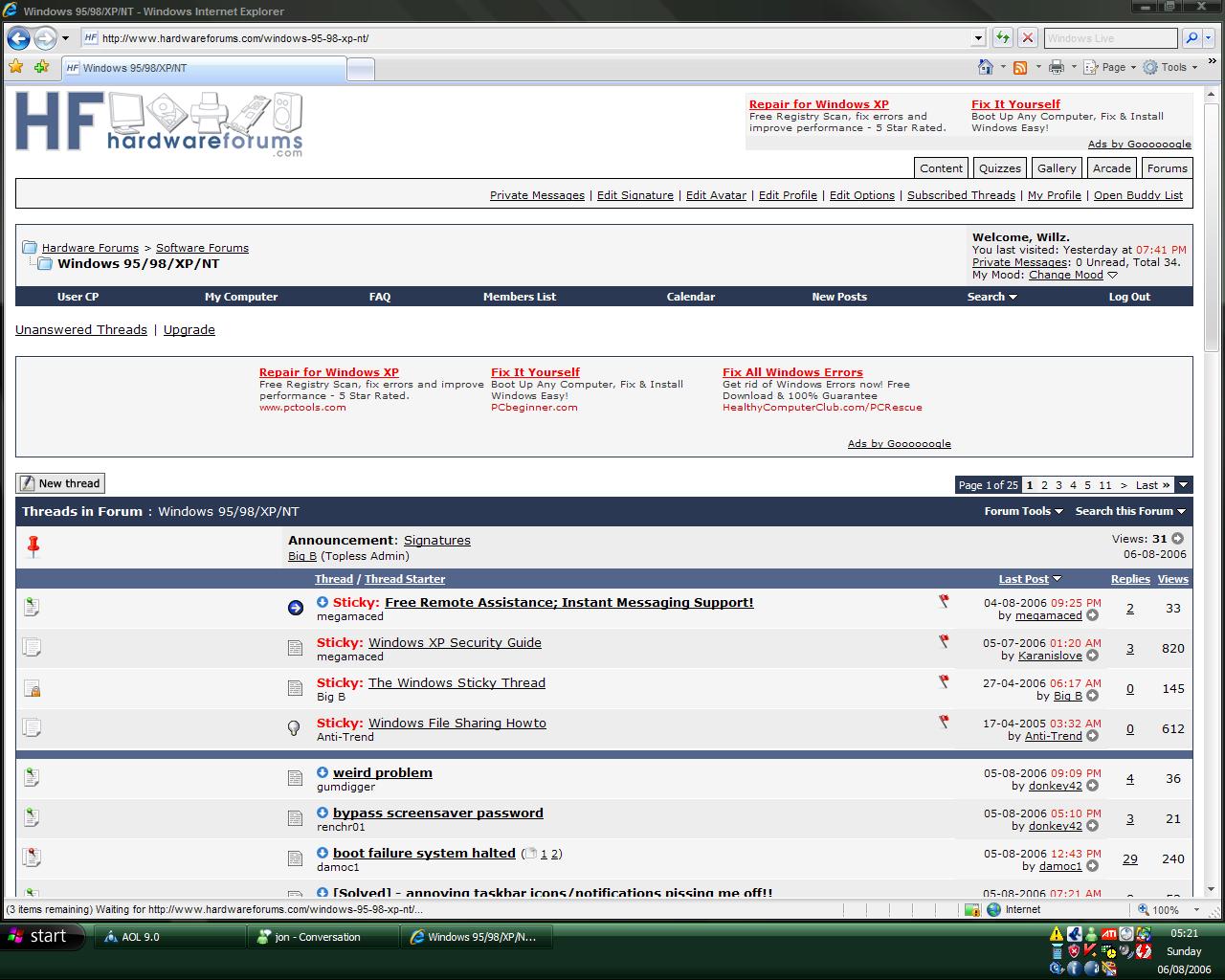The image size is (1225, 980).
Task: Switch to the Content tab
Action: tap(941, 167)
